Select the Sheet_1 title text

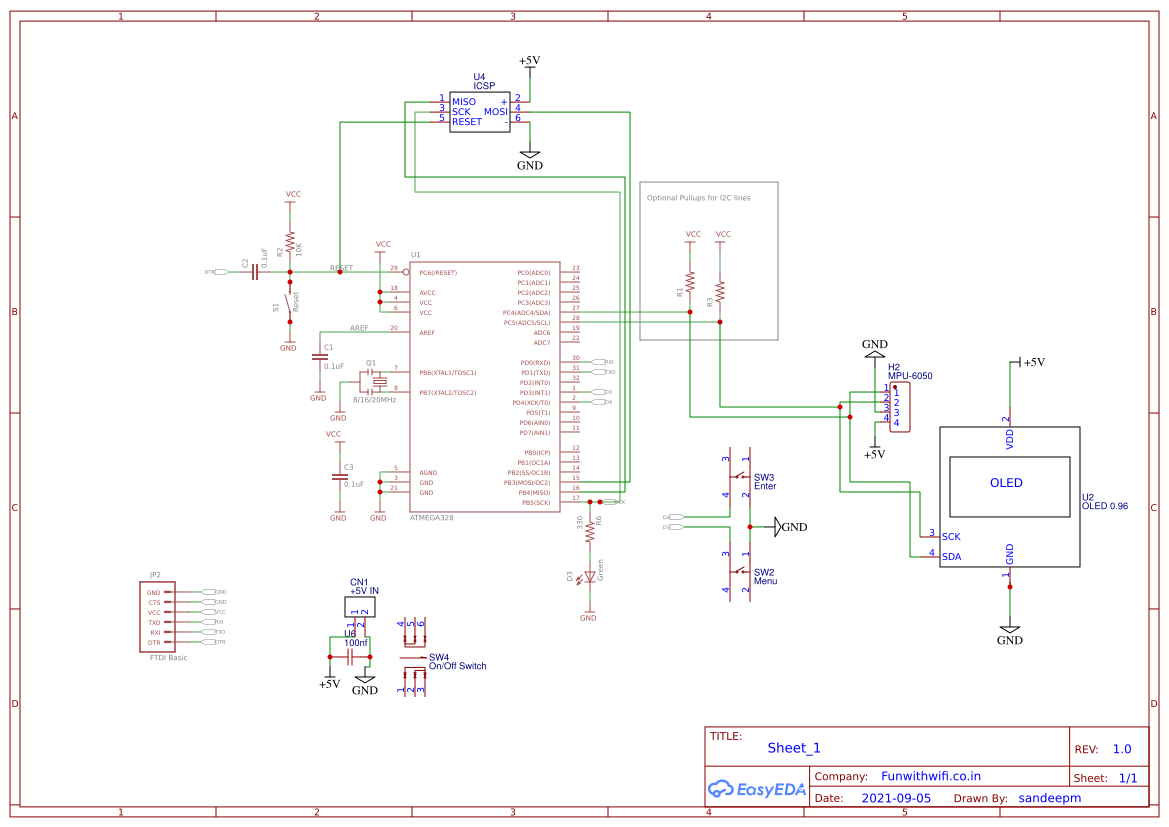tap(792, 747)
